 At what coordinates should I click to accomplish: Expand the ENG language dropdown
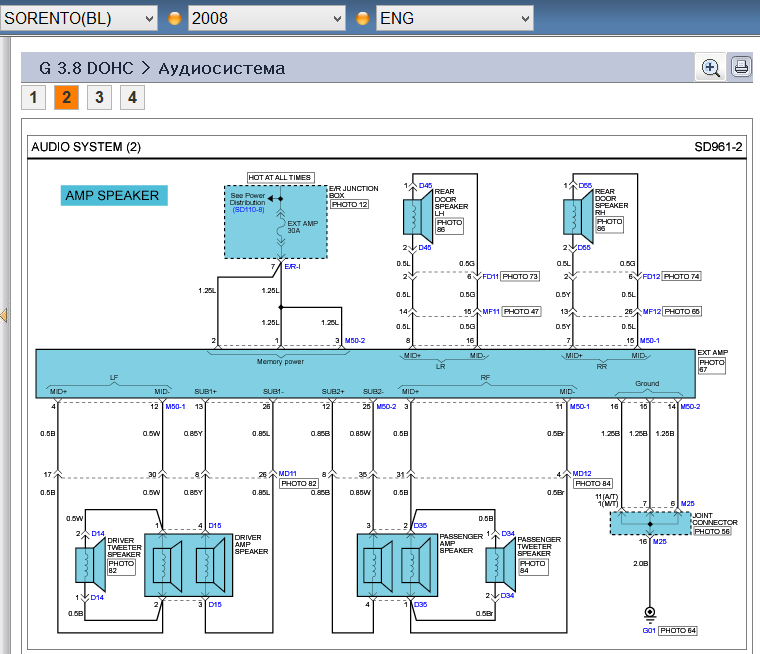tap(454, 18)
